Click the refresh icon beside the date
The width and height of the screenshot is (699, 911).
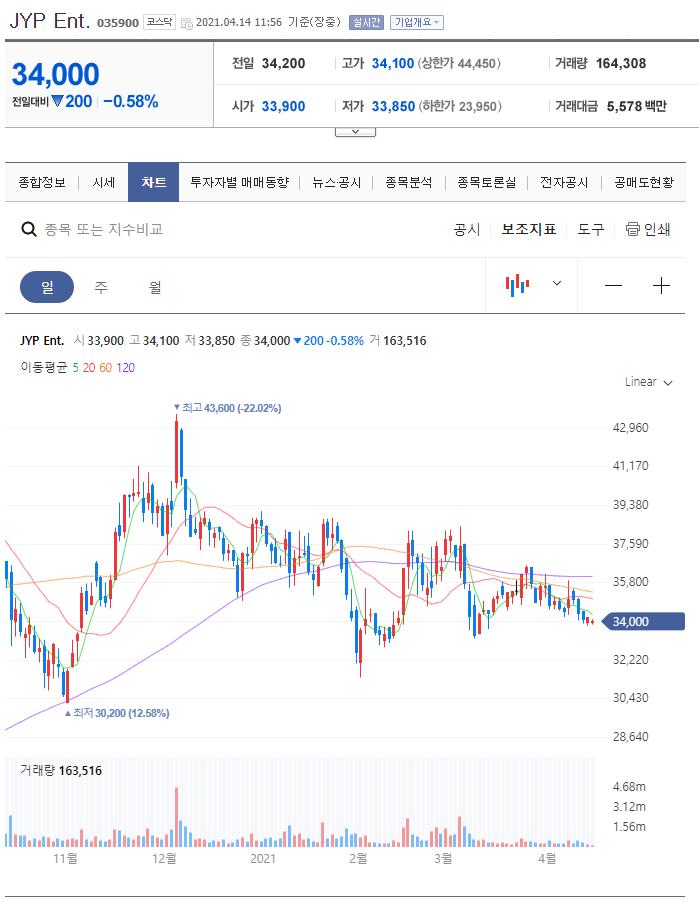click(x=187, y=23)
